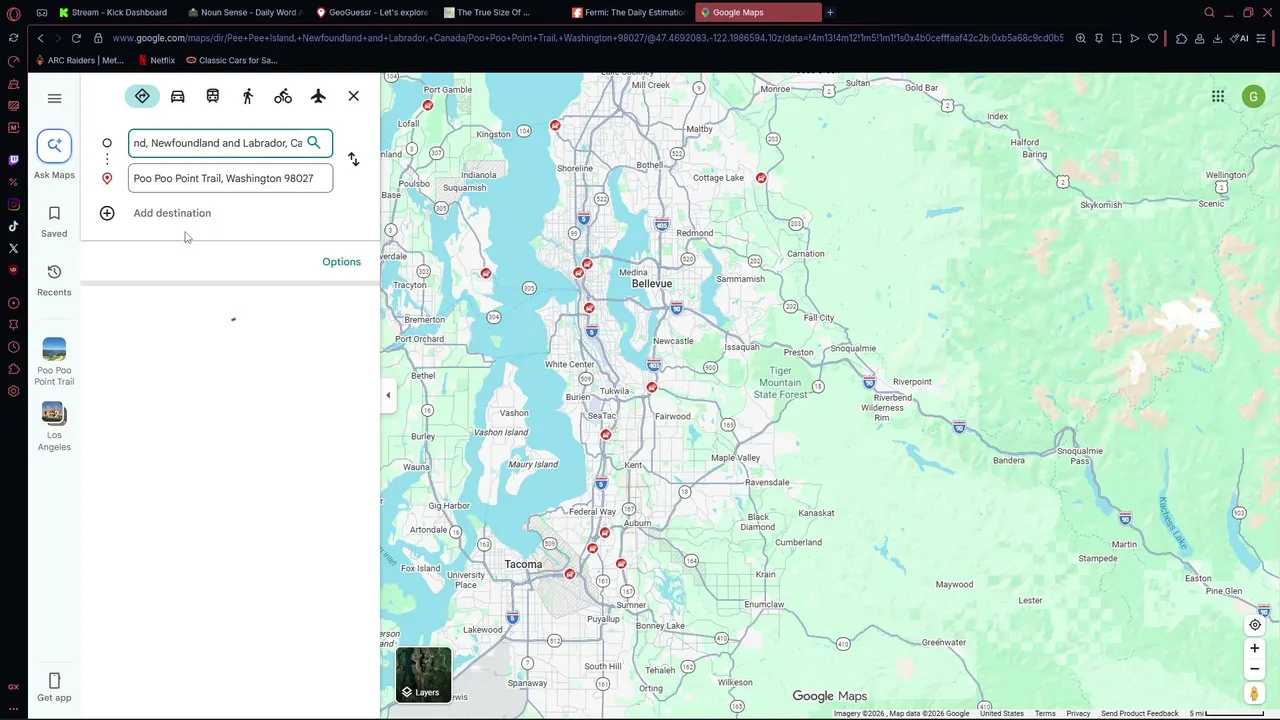Reload the current page
Screen dimensions: 1280x720
[76, 38]
